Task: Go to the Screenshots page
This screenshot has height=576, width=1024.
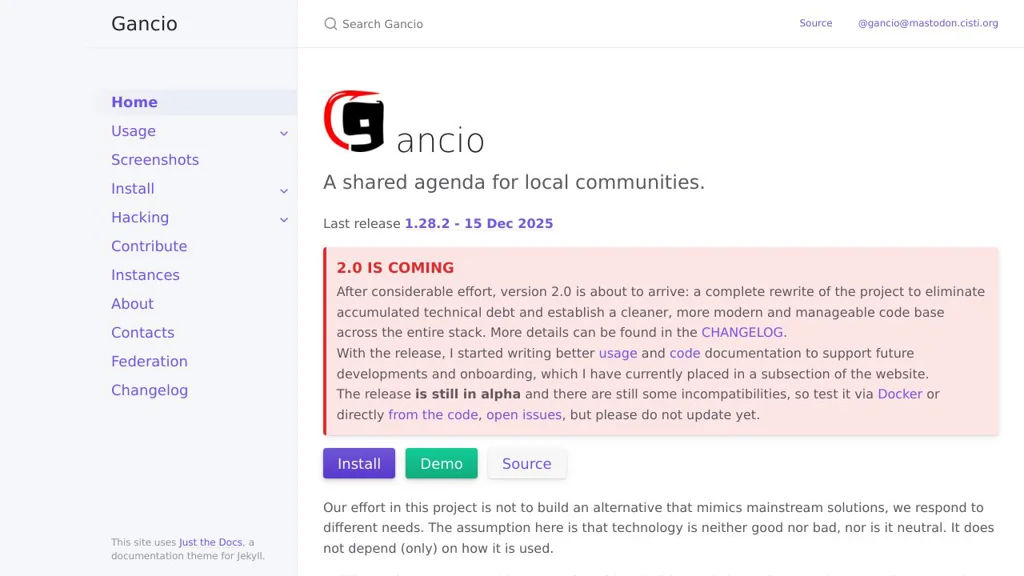Action: 155,159
